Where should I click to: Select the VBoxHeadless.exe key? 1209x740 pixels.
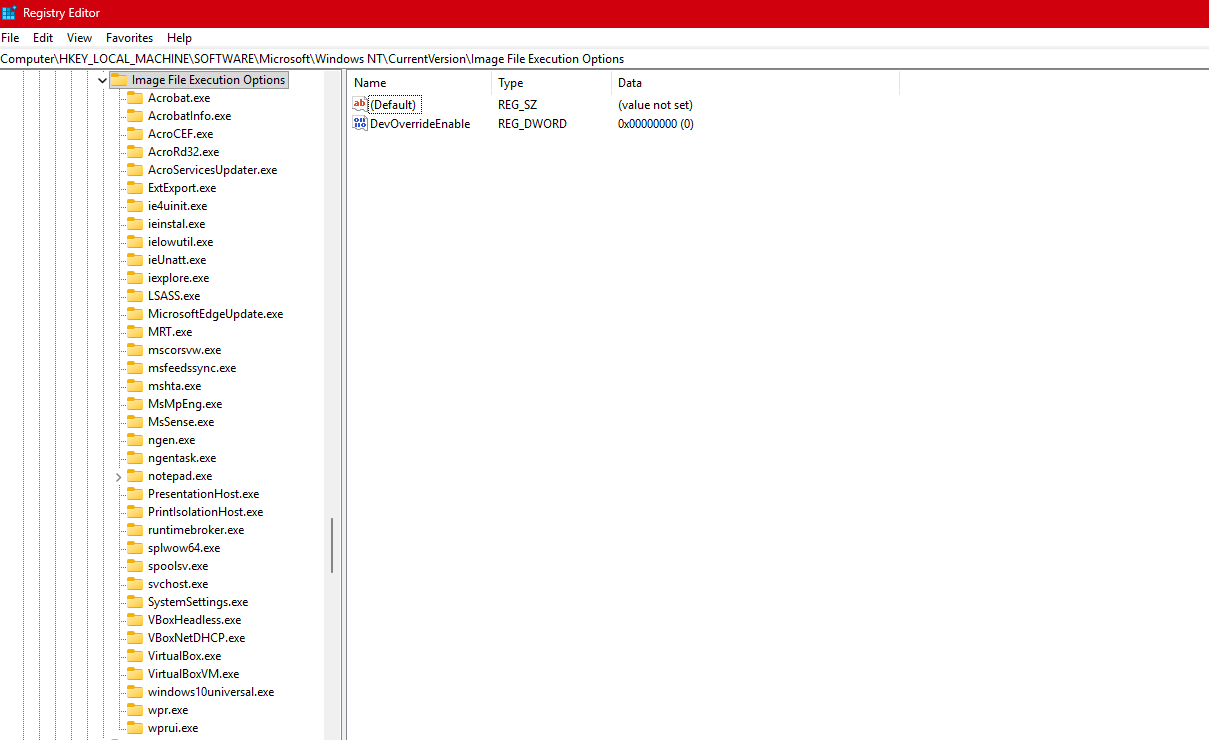coord(194,620)
